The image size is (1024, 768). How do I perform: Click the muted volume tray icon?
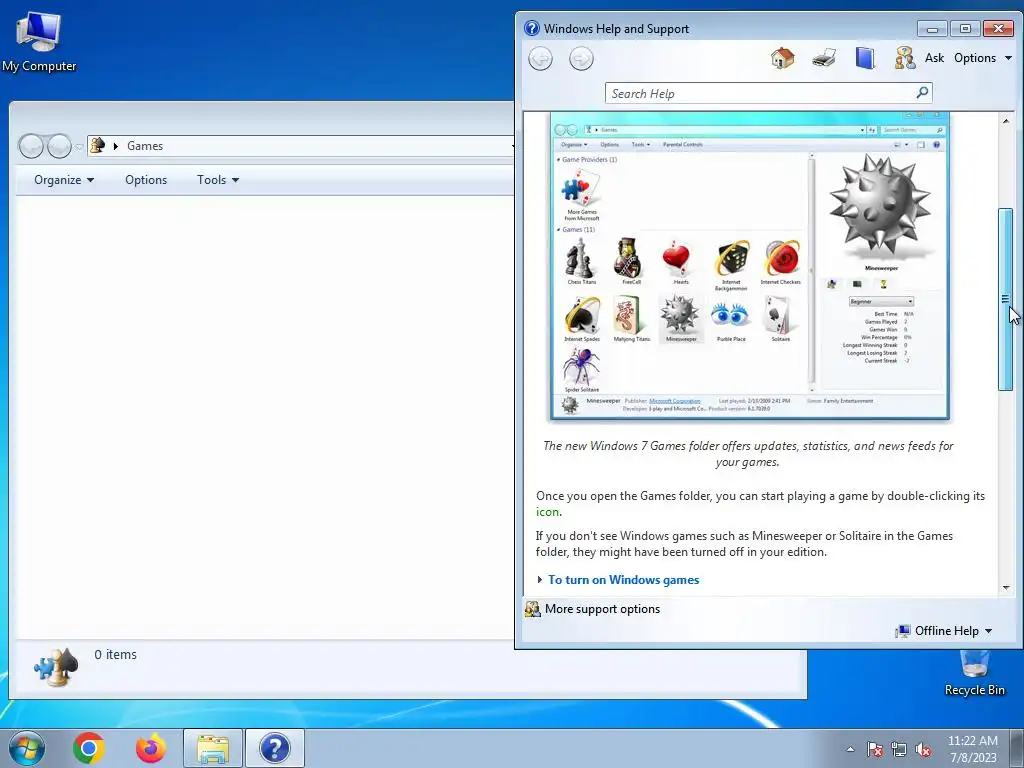tap(923, 749)
